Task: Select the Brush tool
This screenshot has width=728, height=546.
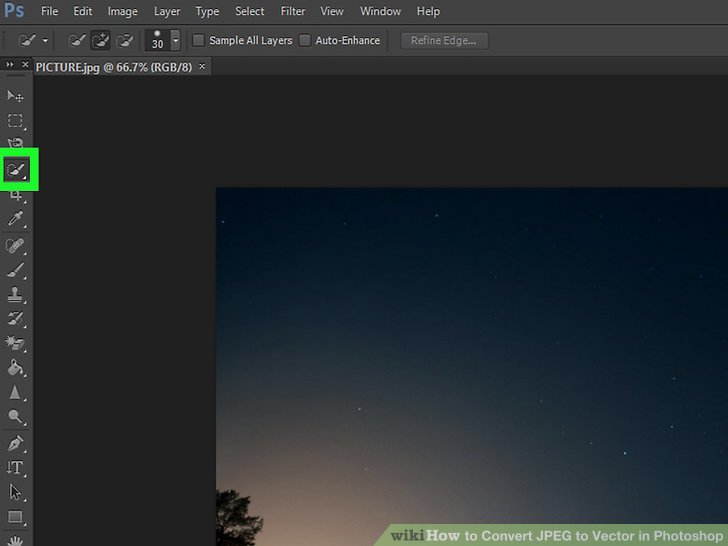Action: click(x=15, y=270)
